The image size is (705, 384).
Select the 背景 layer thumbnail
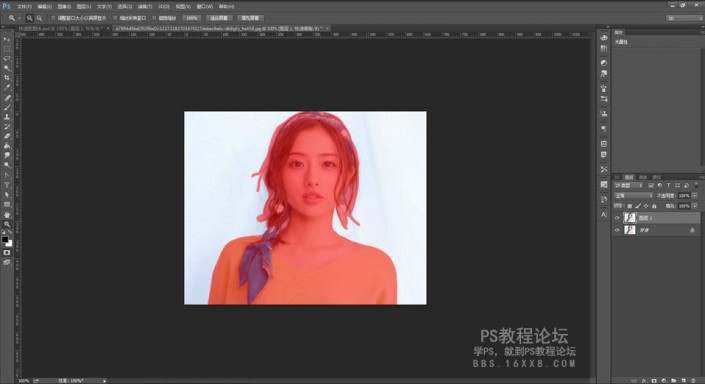click(x=630, y=230)
